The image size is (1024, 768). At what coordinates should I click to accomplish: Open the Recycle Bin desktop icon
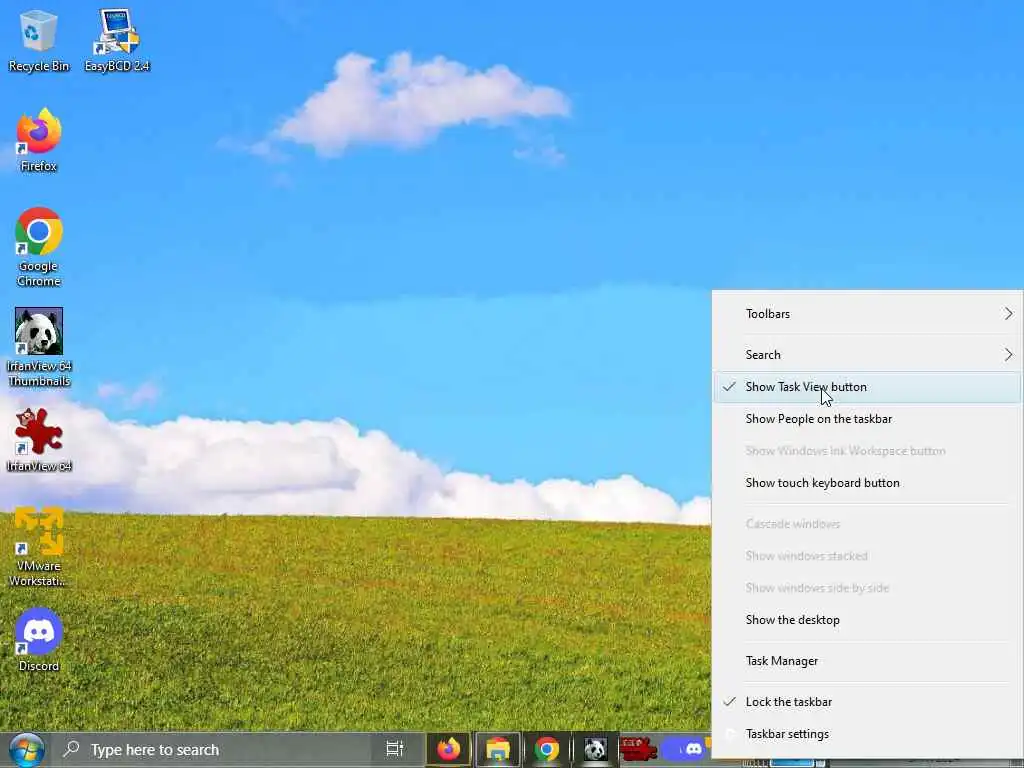pyautogui.click(x=39, y=40)
